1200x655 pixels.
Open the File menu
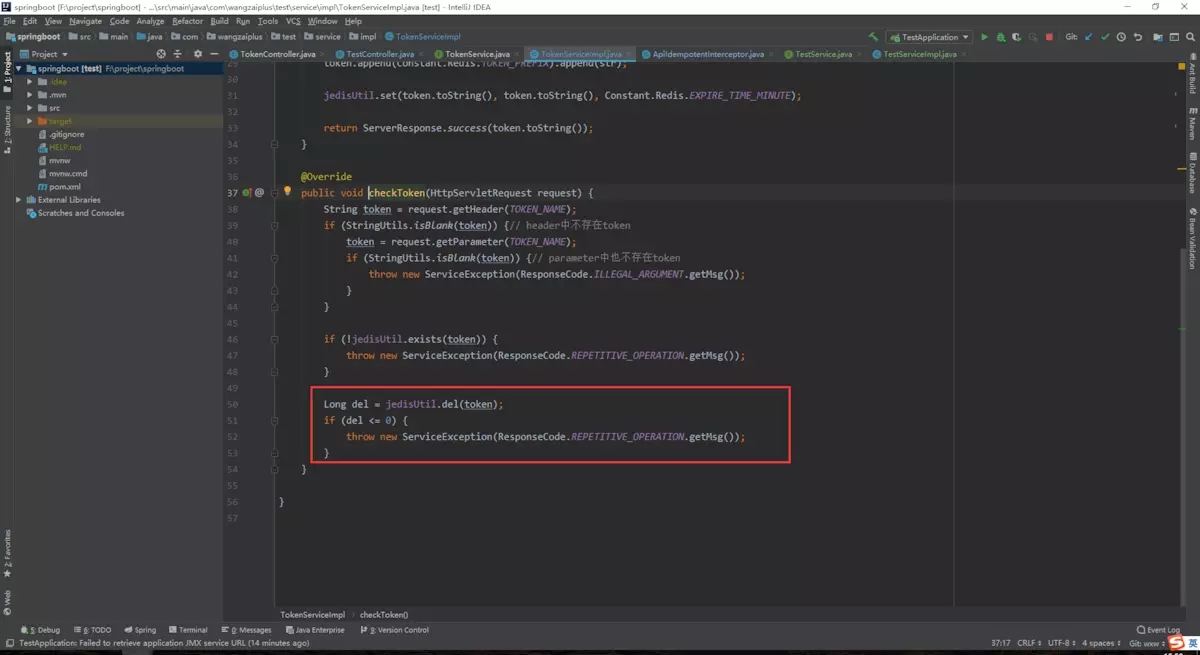[x=10, y=21]
